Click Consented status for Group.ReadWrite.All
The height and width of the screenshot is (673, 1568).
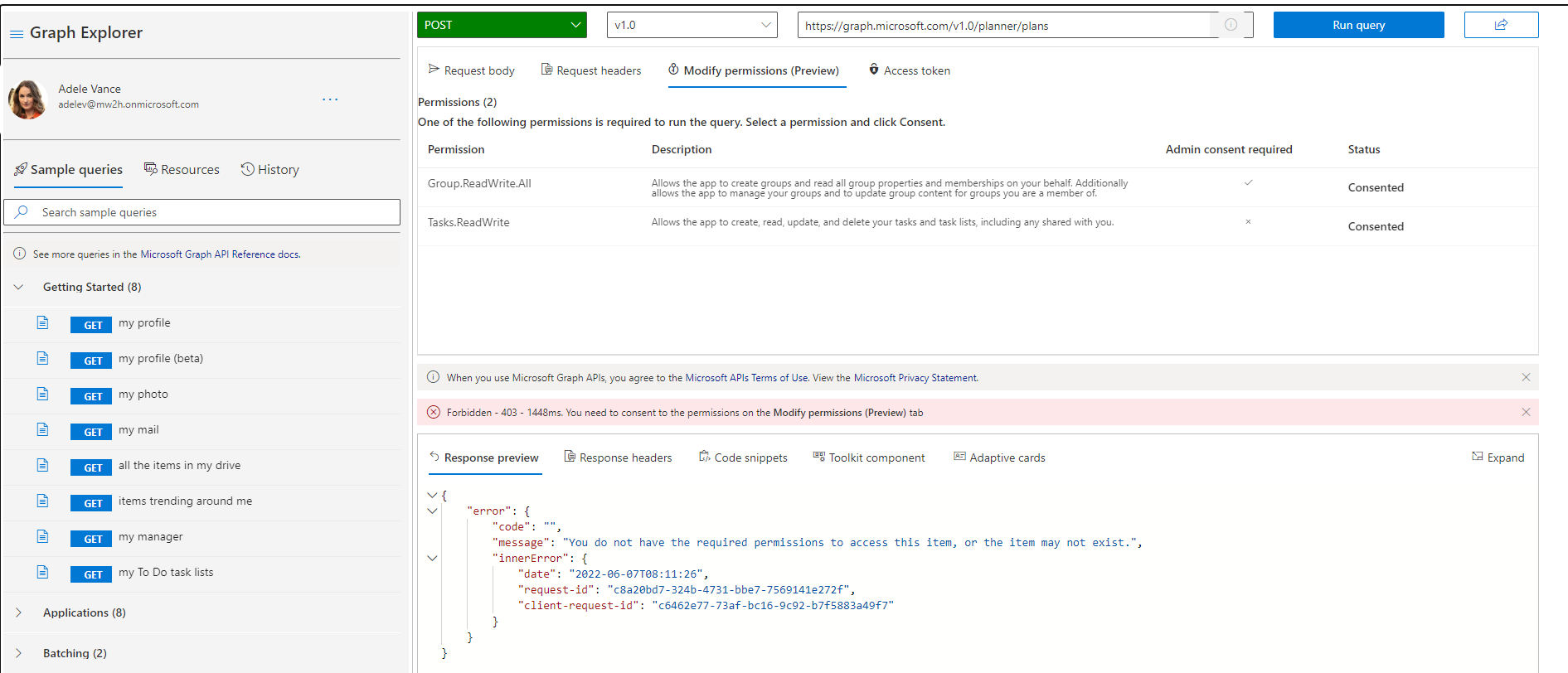click(x=1376, y=187)
